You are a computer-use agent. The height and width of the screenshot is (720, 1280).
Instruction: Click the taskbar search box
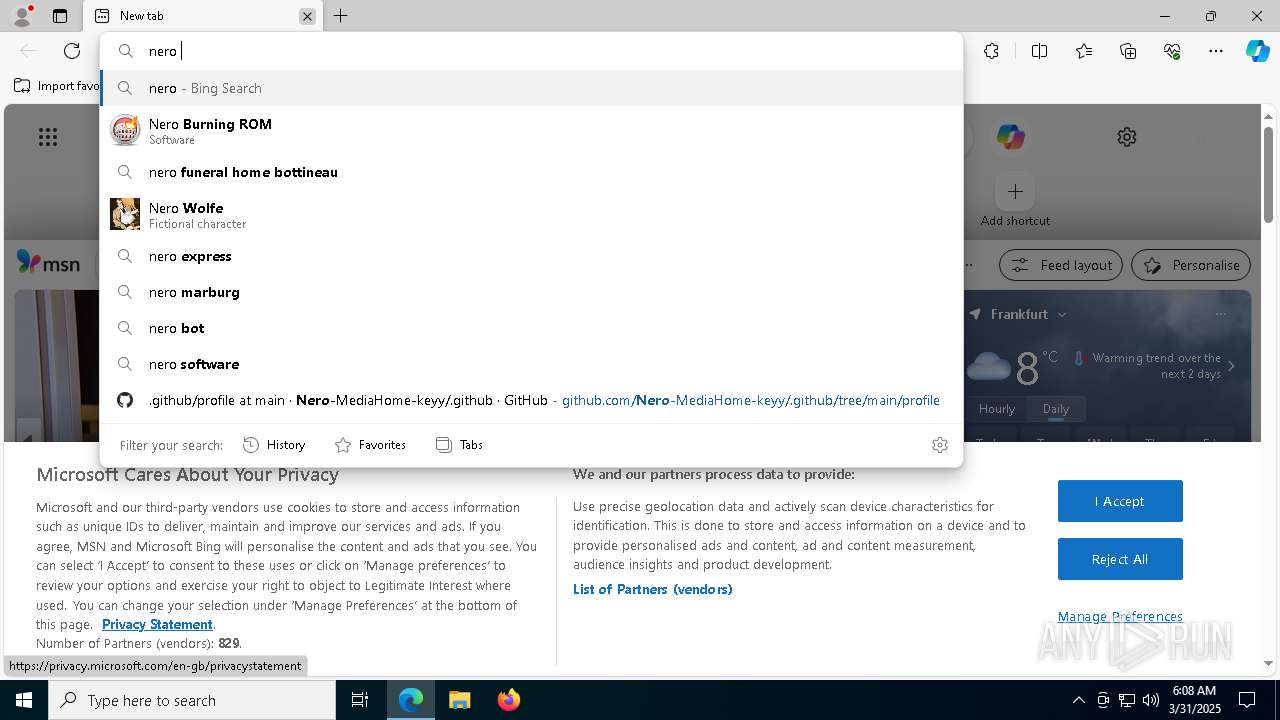pos(192,700)
